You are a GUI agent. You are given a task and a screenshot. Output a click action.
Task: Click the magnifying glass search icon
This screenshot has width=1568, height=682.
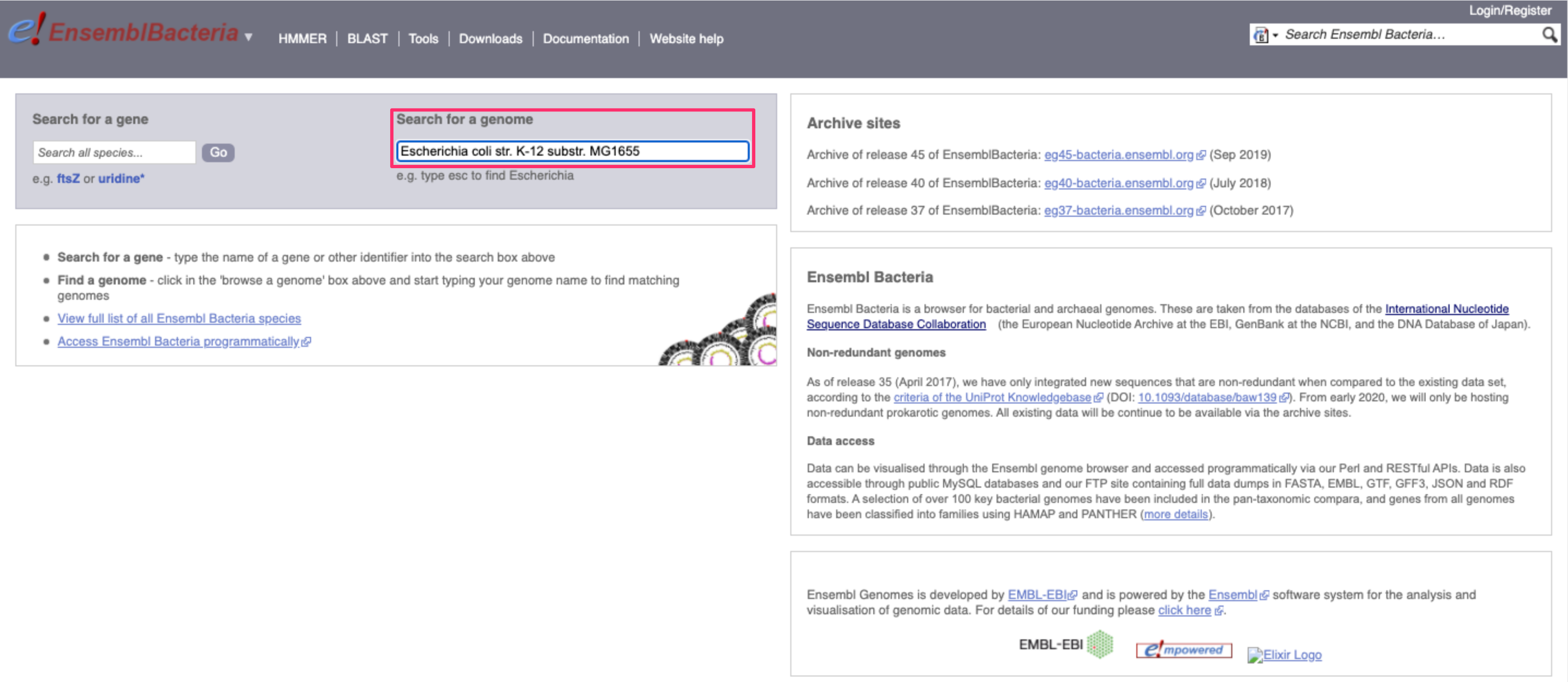1549,35
